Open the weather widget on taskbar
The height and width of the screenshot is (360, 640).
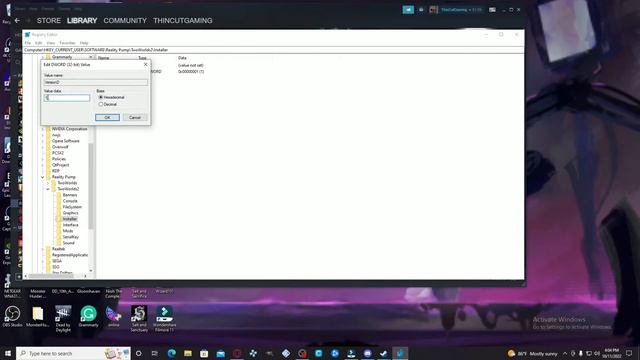[x=533, y=353]
